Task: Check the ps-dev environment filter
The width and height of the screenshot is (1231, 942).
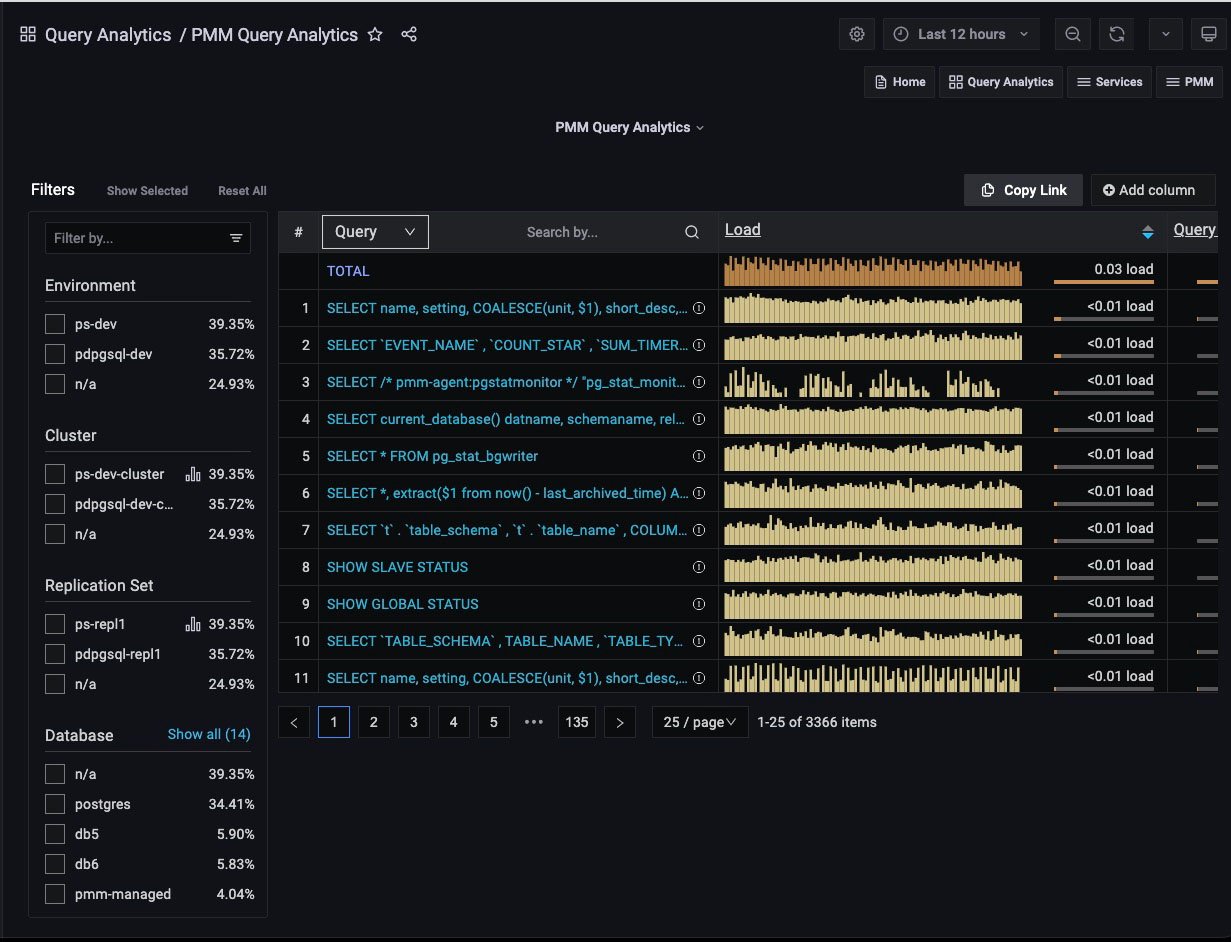Action: coord(55,324)
